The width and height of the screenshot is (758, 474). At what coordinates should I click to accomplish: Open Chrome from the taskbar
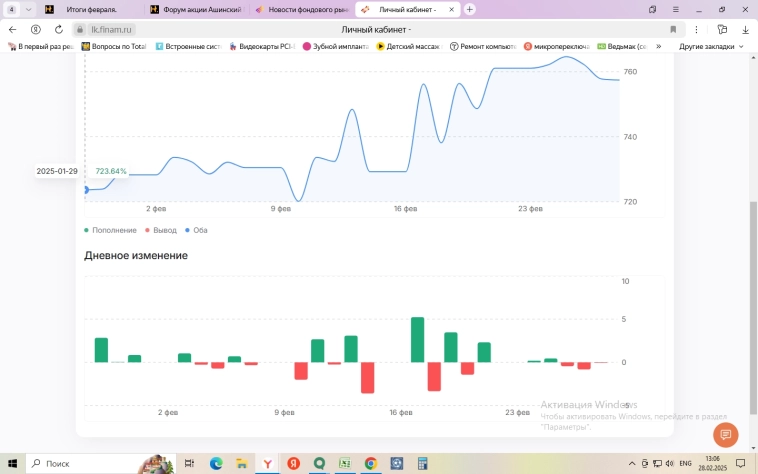(x=371, y=464)
